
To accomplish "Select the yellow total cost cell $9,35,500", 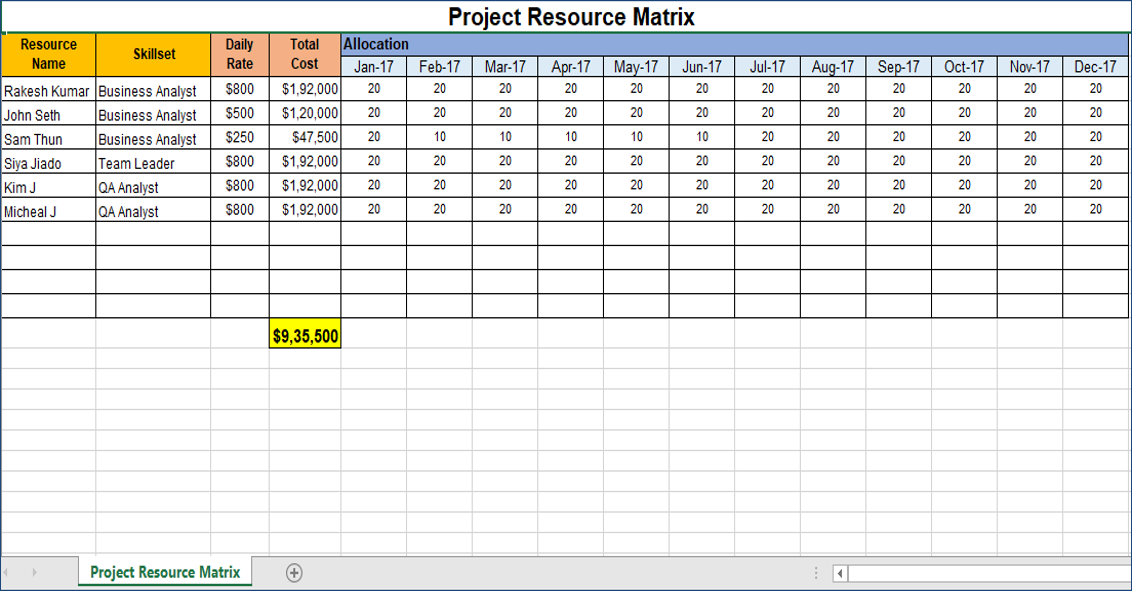I will tap(305, 335).
